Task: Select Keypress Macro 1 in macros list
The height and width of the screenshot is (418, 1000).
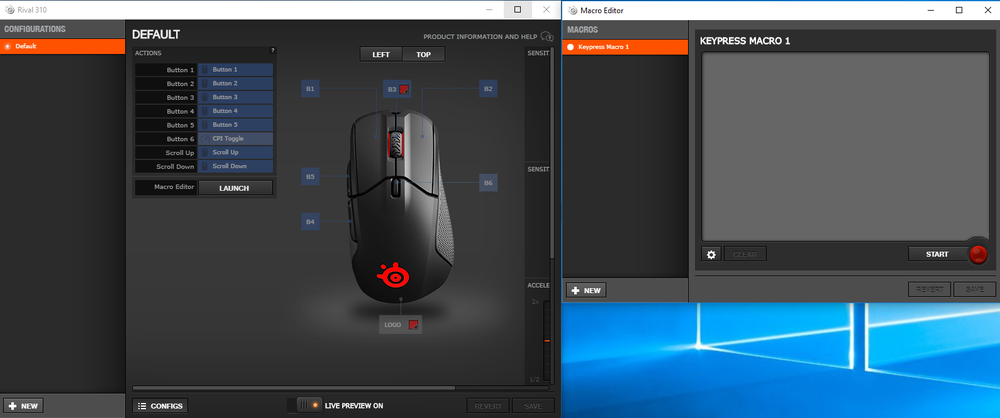Action: coord(625,47)
